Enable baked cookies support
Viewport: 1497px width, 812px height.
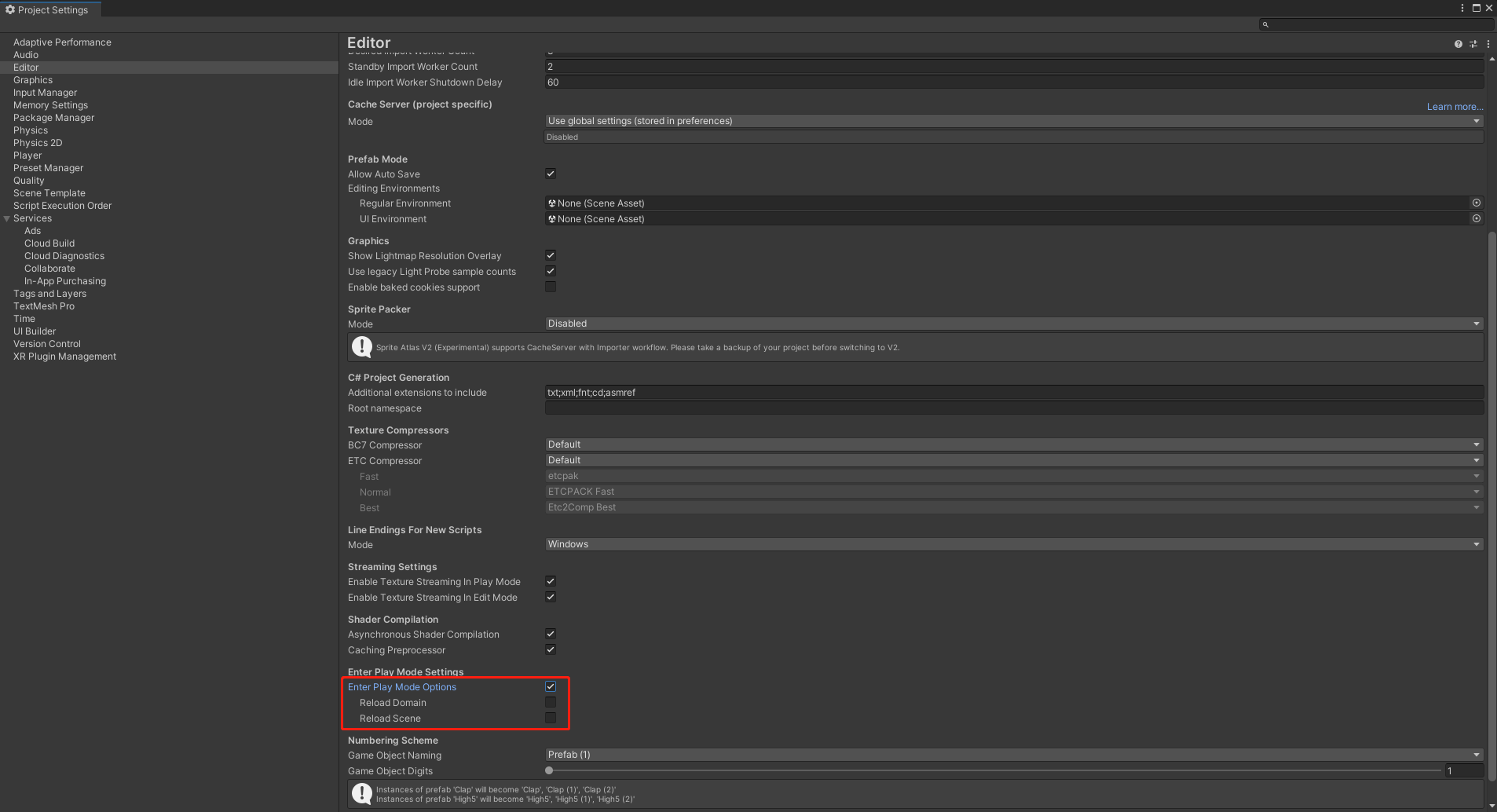click(550, 287)
